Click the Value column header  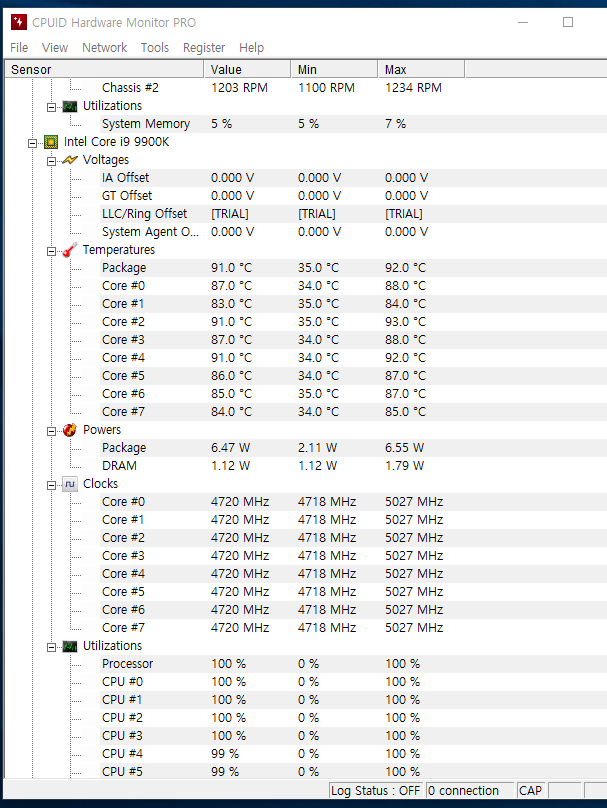248,70
